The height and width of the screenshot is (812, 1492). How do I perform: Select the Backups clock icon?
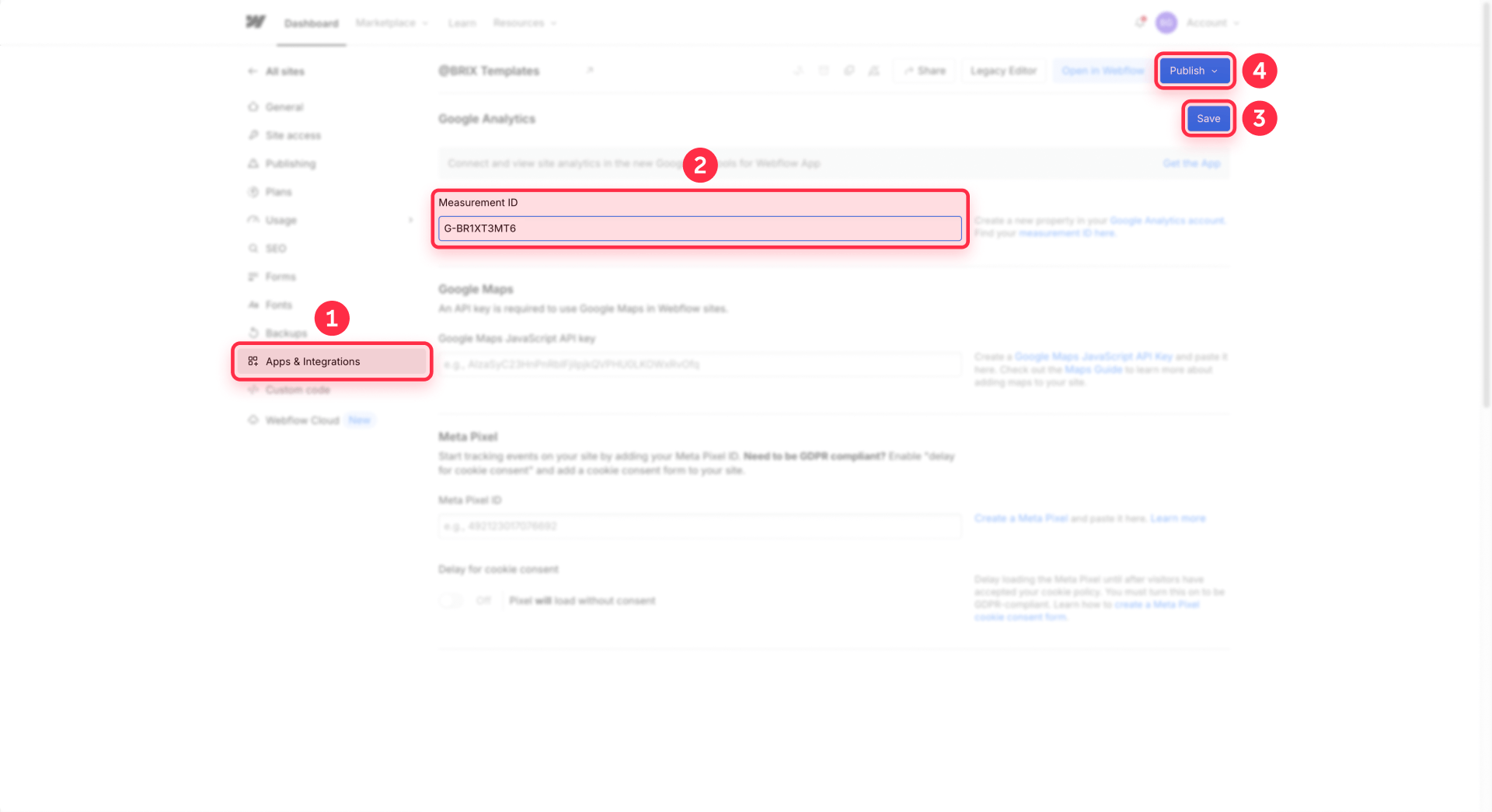(253, 333)
